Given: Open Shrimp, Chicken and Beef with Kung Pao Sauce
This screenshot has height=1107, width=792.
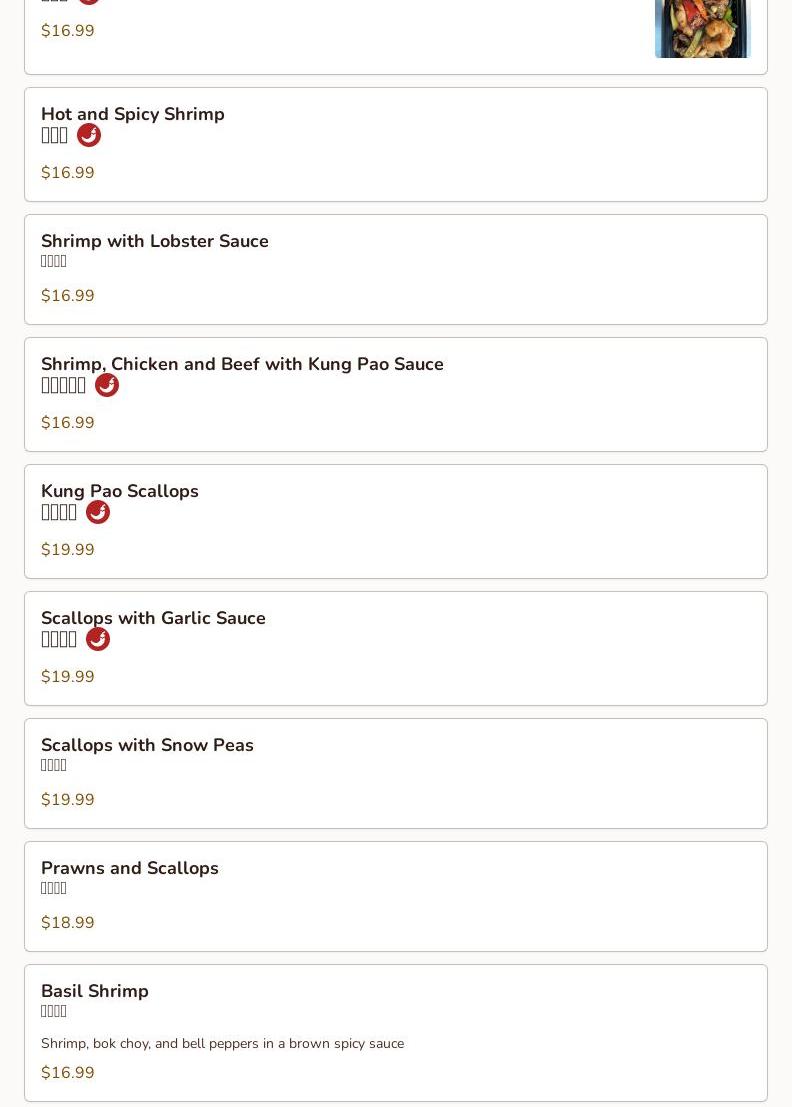Looking at the screenshot, I should pyautogui.click(x=242, y=364).
